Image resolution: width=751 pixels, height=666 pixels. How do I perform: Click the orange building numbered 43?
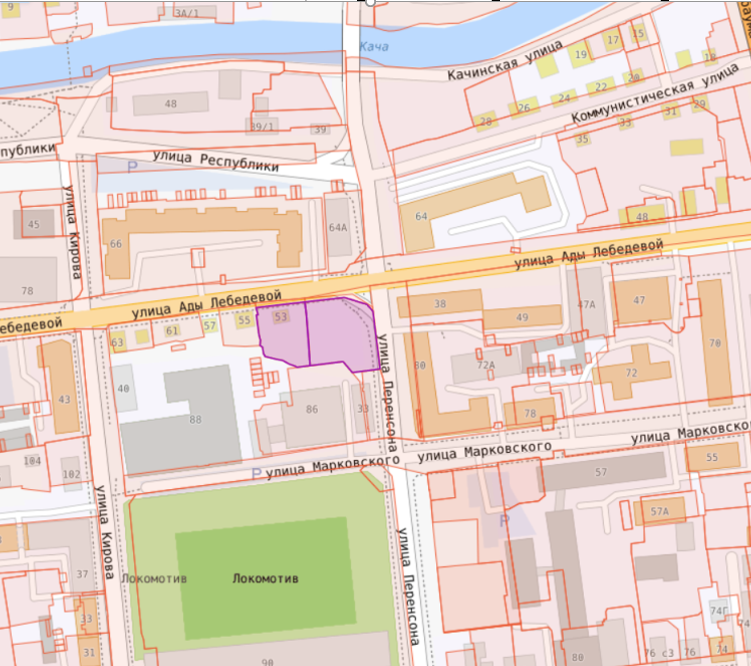pyautogui.click(x=65, y=399)
